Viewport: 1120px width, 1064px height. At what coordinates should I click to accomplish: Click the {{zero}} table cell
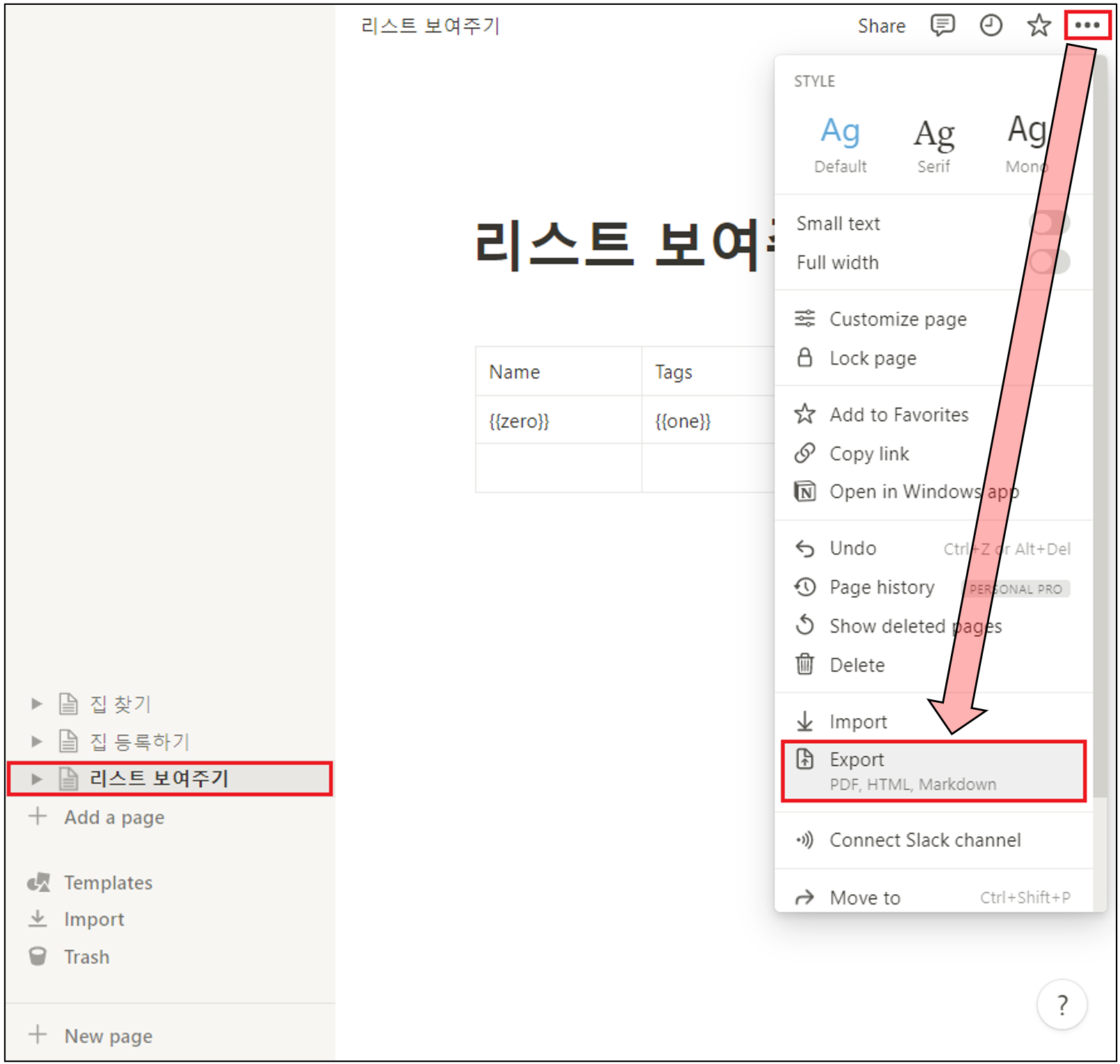point(558,420)
